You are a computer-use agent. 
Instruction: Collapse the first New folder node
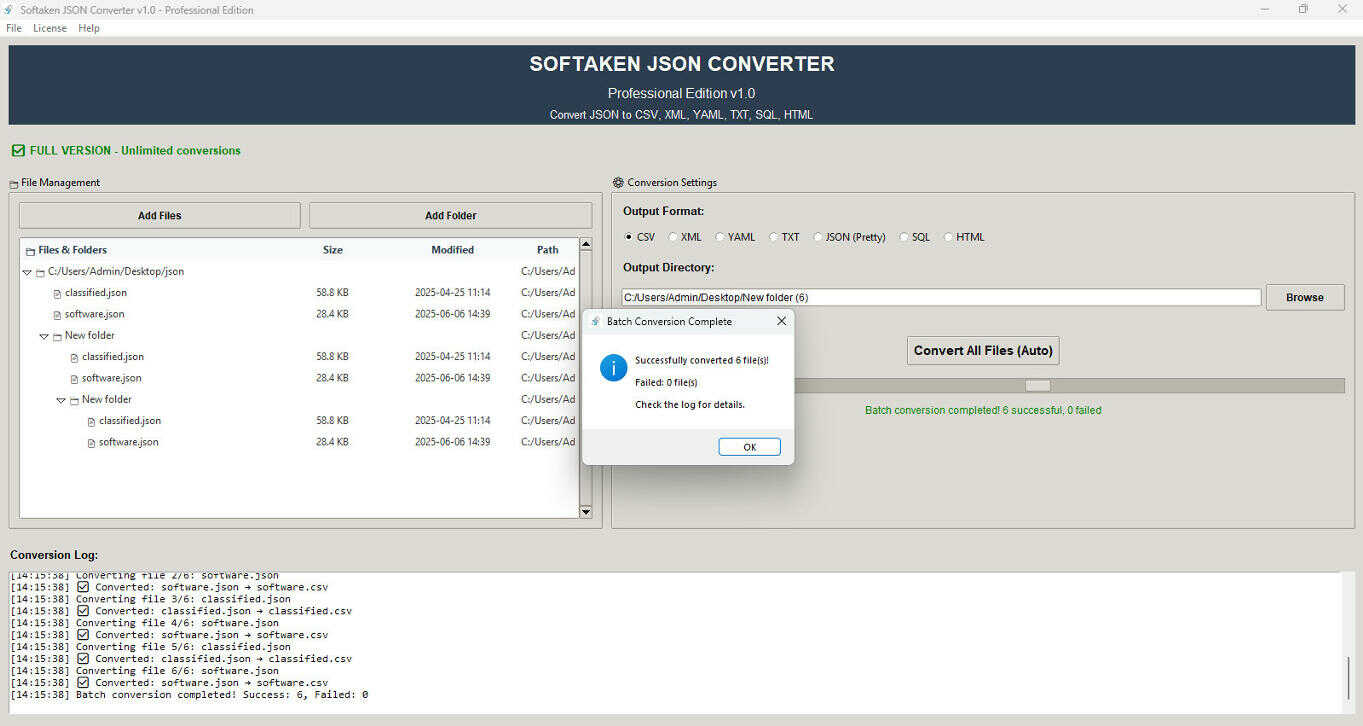click(43, 335)
